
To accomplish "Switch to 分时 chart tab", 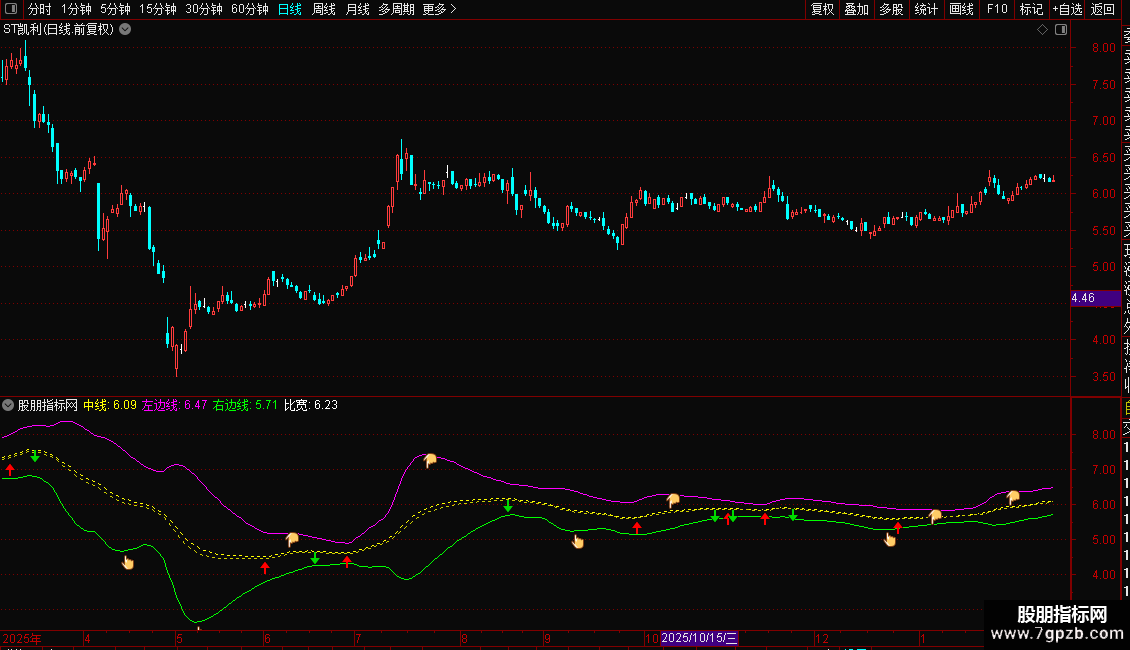I will coord(40,9).
